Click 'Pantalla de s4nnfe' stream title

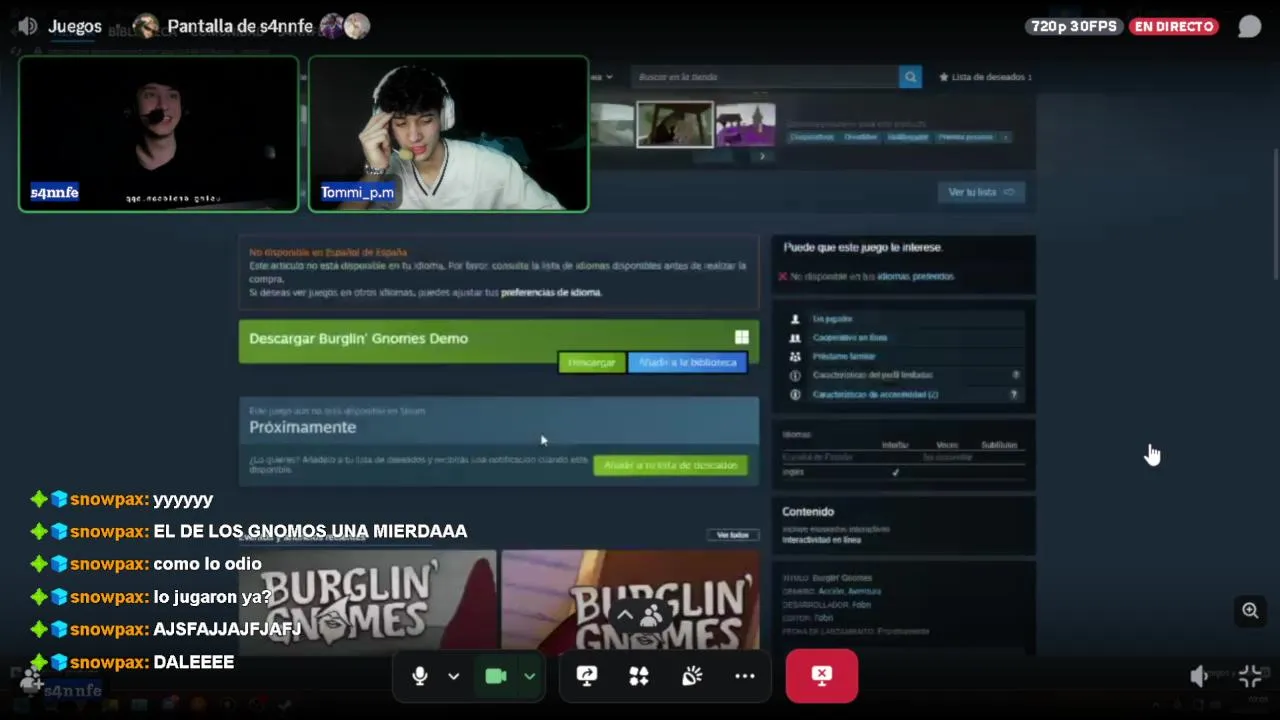[240, 26]
